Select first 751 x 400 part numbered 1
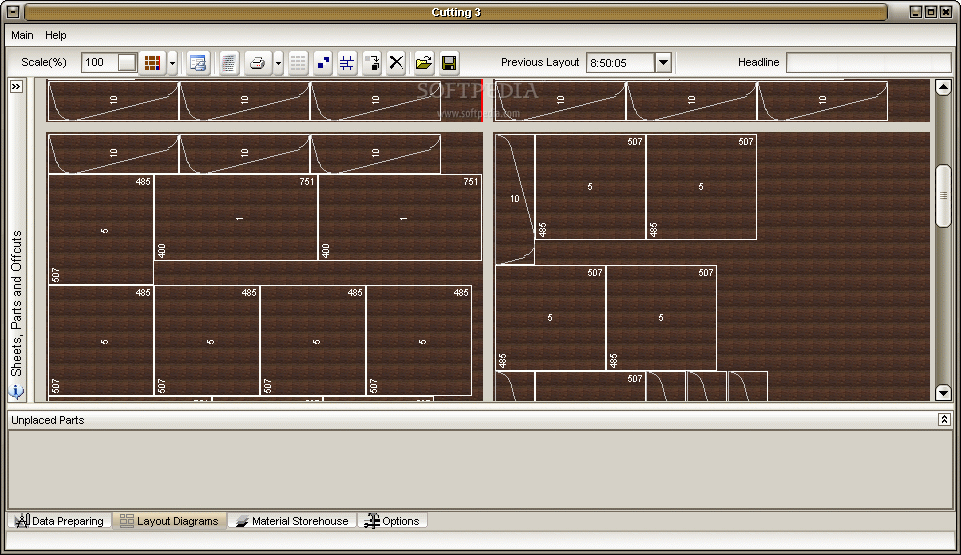Image resolution: width=961 pixels, height=555 pixels. (x=236, y=217)
